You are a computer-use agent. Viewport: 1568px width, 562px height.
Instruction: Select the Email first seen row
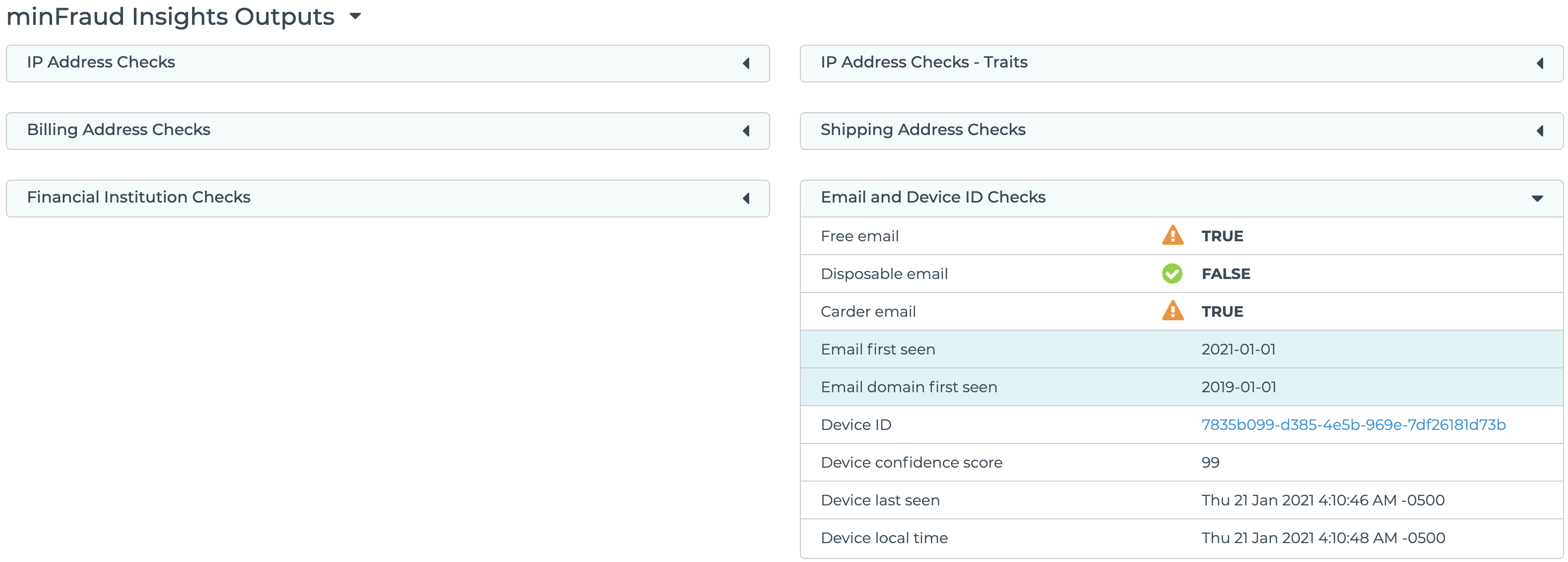[x=878, y=350]
